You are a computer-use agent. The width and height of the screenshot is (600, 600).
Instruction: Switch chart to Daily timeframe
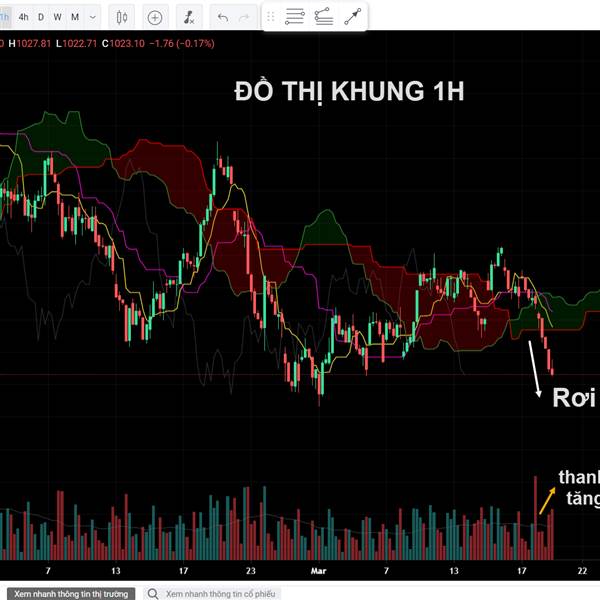[41, 17]
